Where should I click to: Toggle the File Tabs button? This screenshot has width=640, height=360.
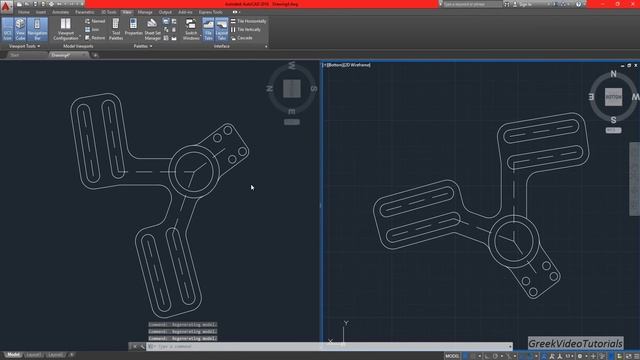pyautogui.click(x=208, y=29)
